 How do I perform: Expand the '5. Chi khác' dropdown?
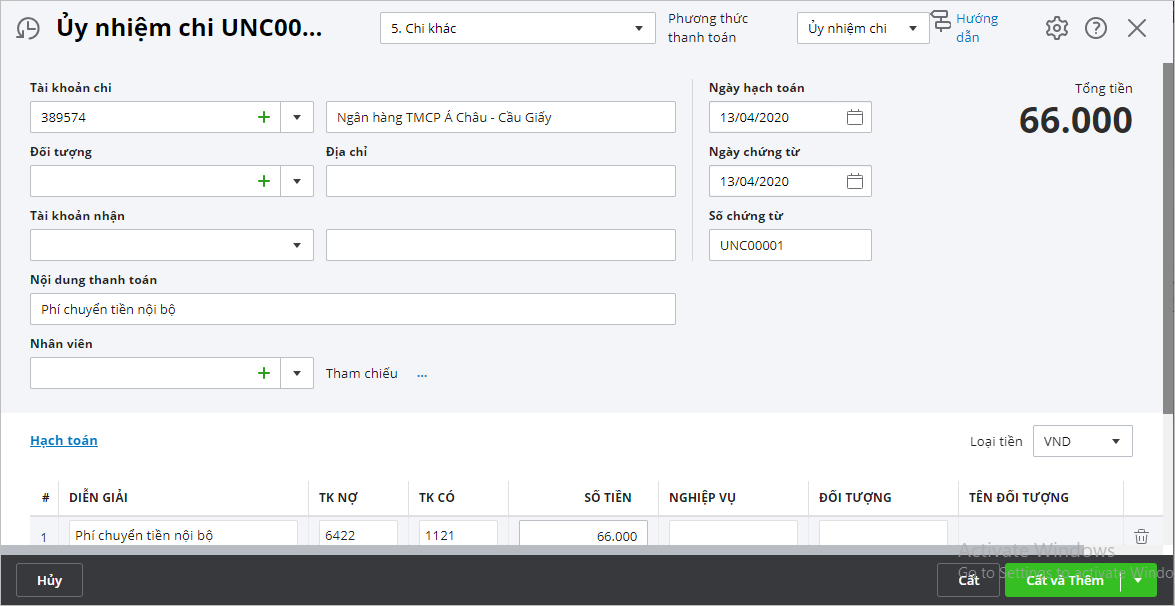(639, 28)
